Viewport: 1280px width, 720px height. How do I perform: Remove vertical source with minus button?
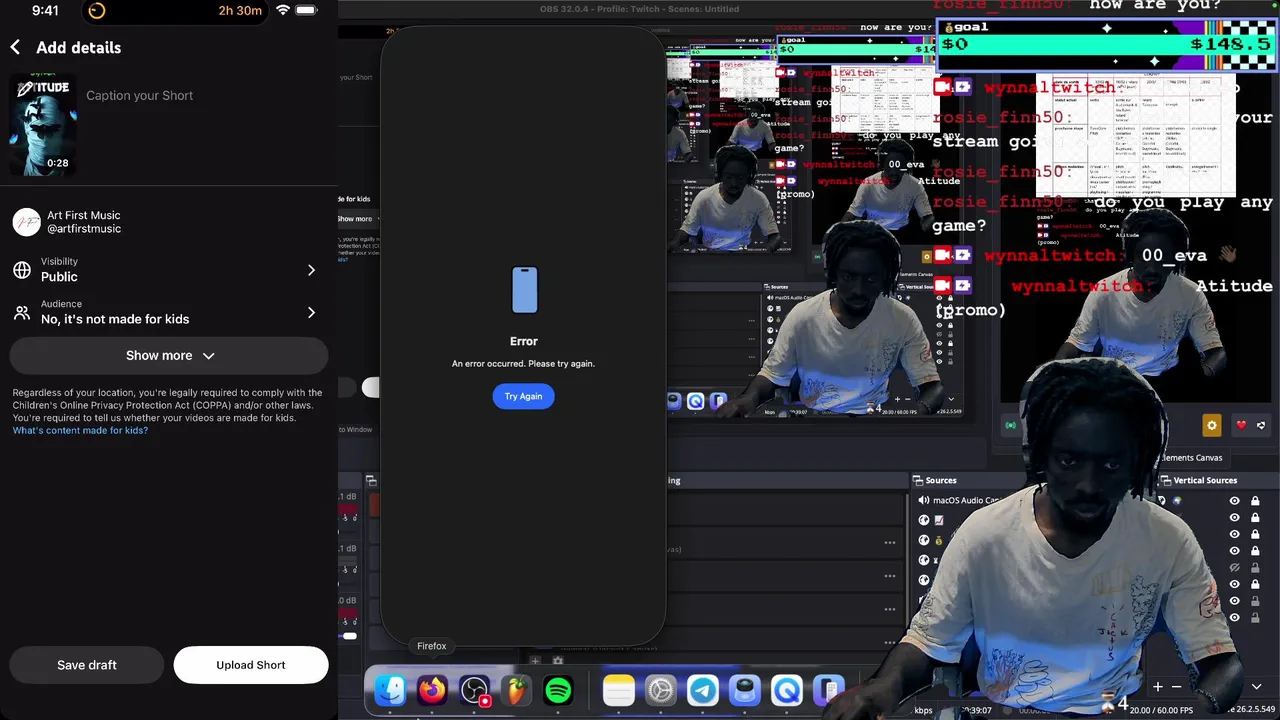tap(1176, 687)
